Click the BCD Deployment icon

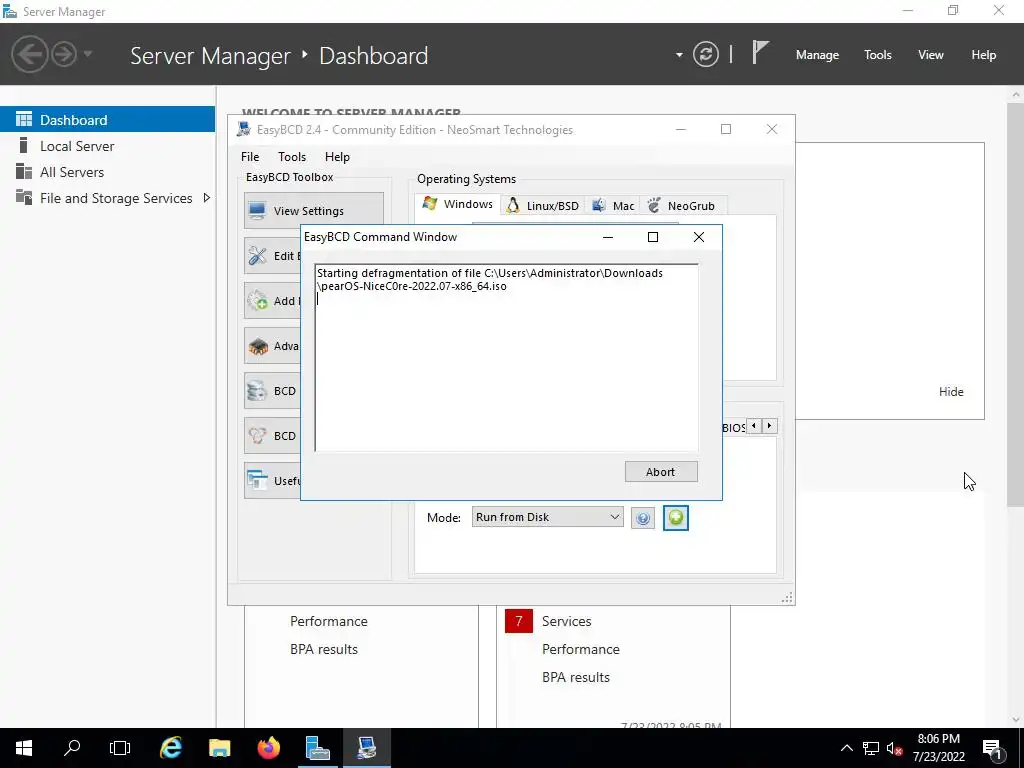tap(257, 436)
